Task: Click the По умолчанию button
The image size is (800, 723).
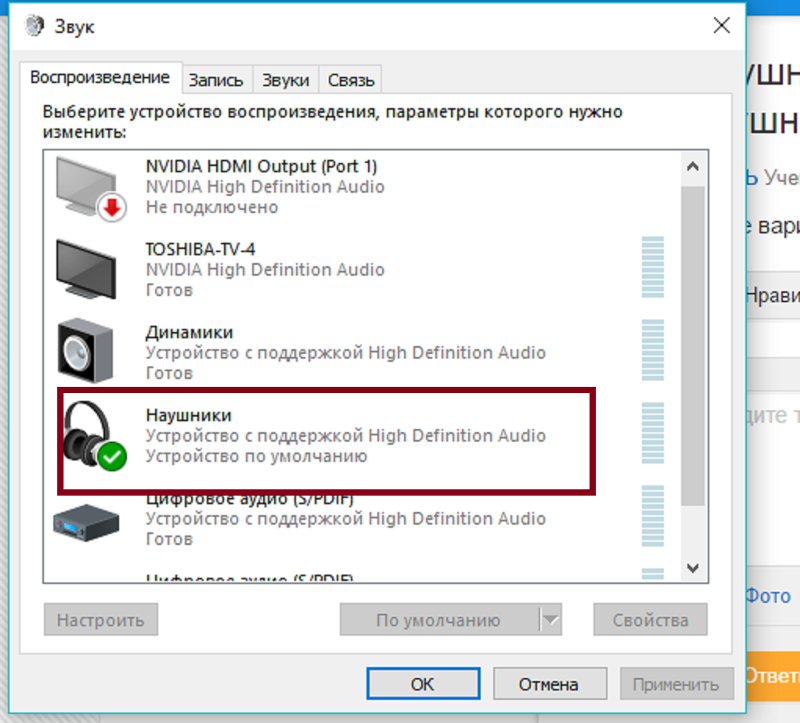Action: click(438, 620)
